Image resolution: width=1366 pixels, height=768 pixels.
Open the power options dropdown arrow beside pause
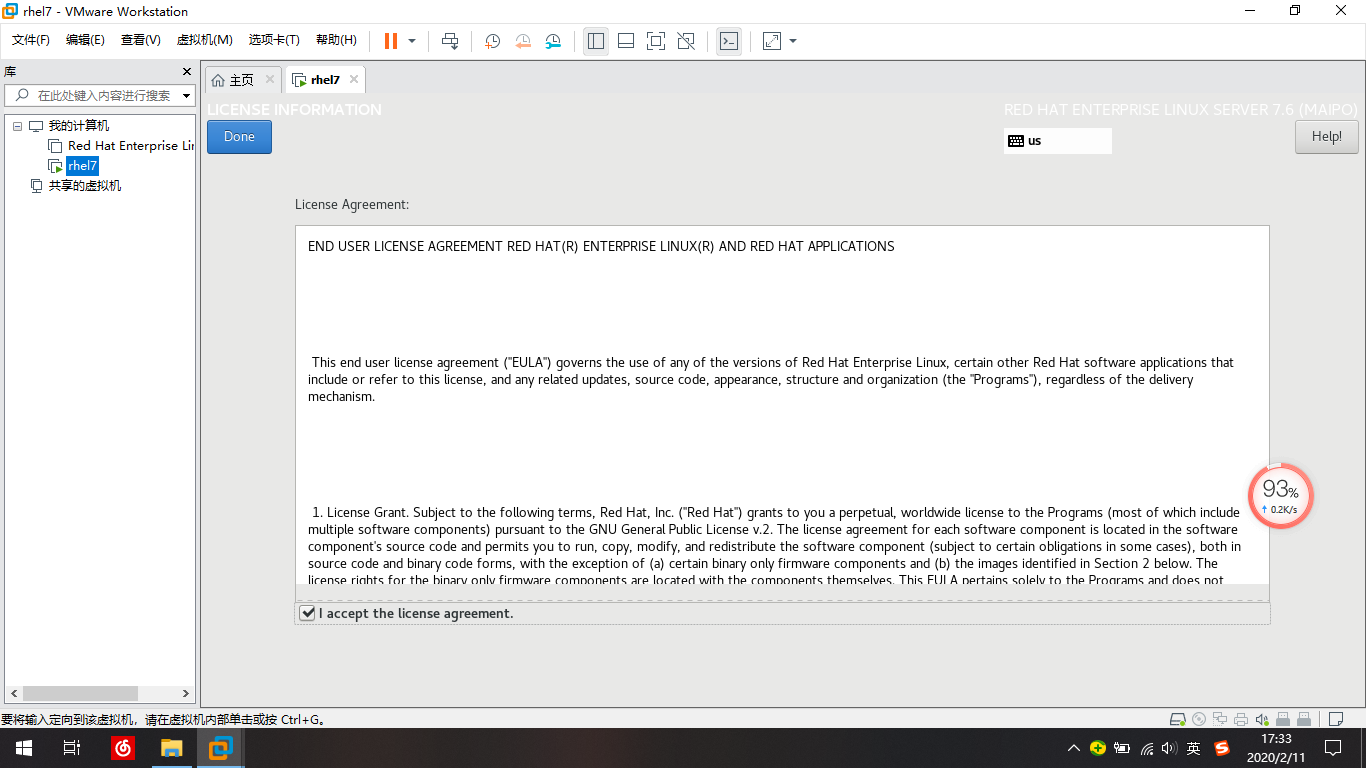(x=412, y=41)
